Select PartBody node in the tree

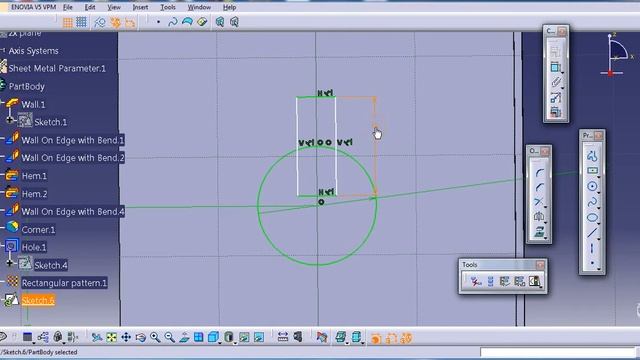pyautogui.click(x=27, y=86)
